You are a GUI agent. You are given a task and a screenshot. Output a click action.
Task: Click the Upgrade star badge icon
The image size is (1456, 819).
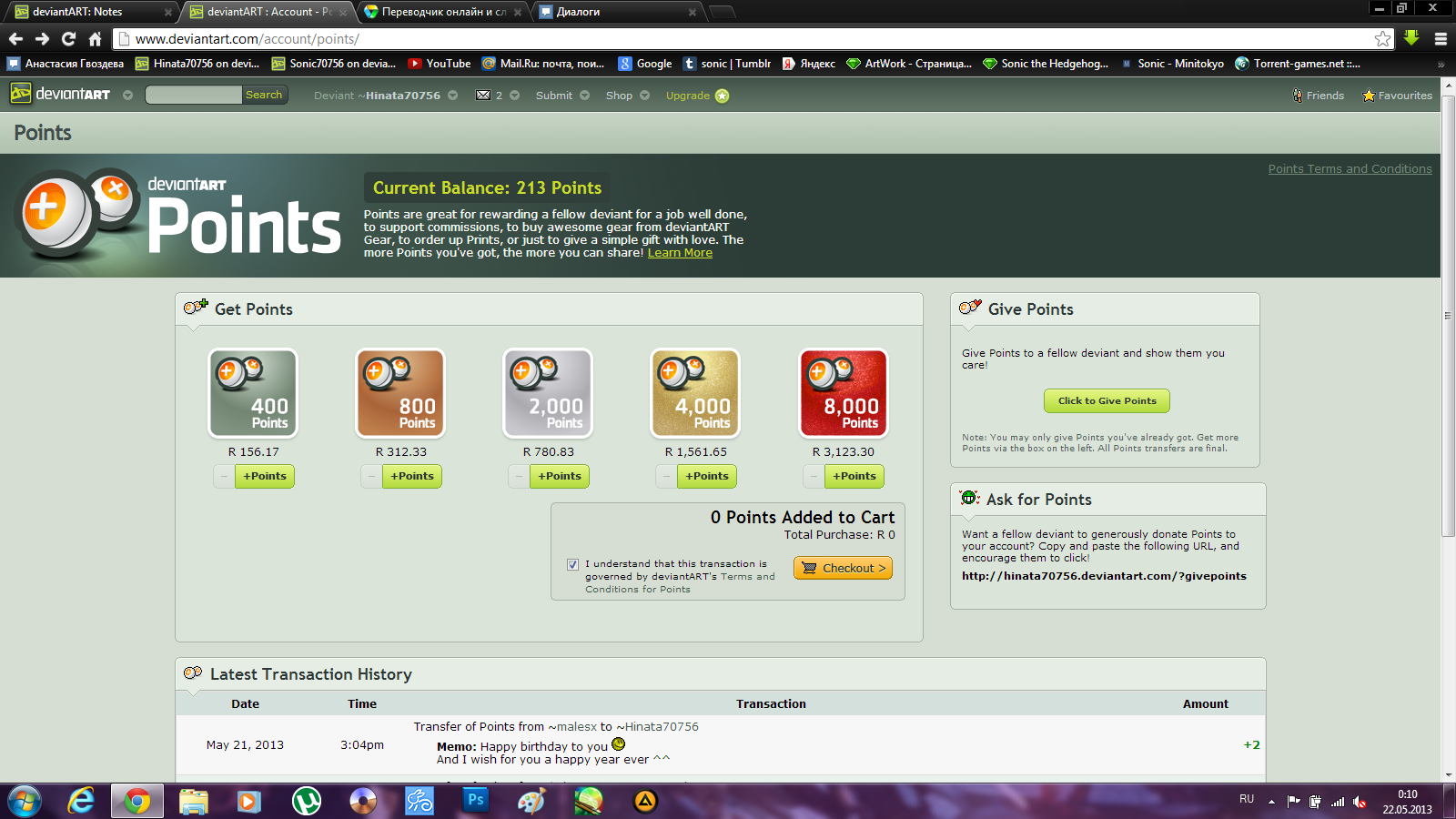pyautogui.click(x=722, y=96)
